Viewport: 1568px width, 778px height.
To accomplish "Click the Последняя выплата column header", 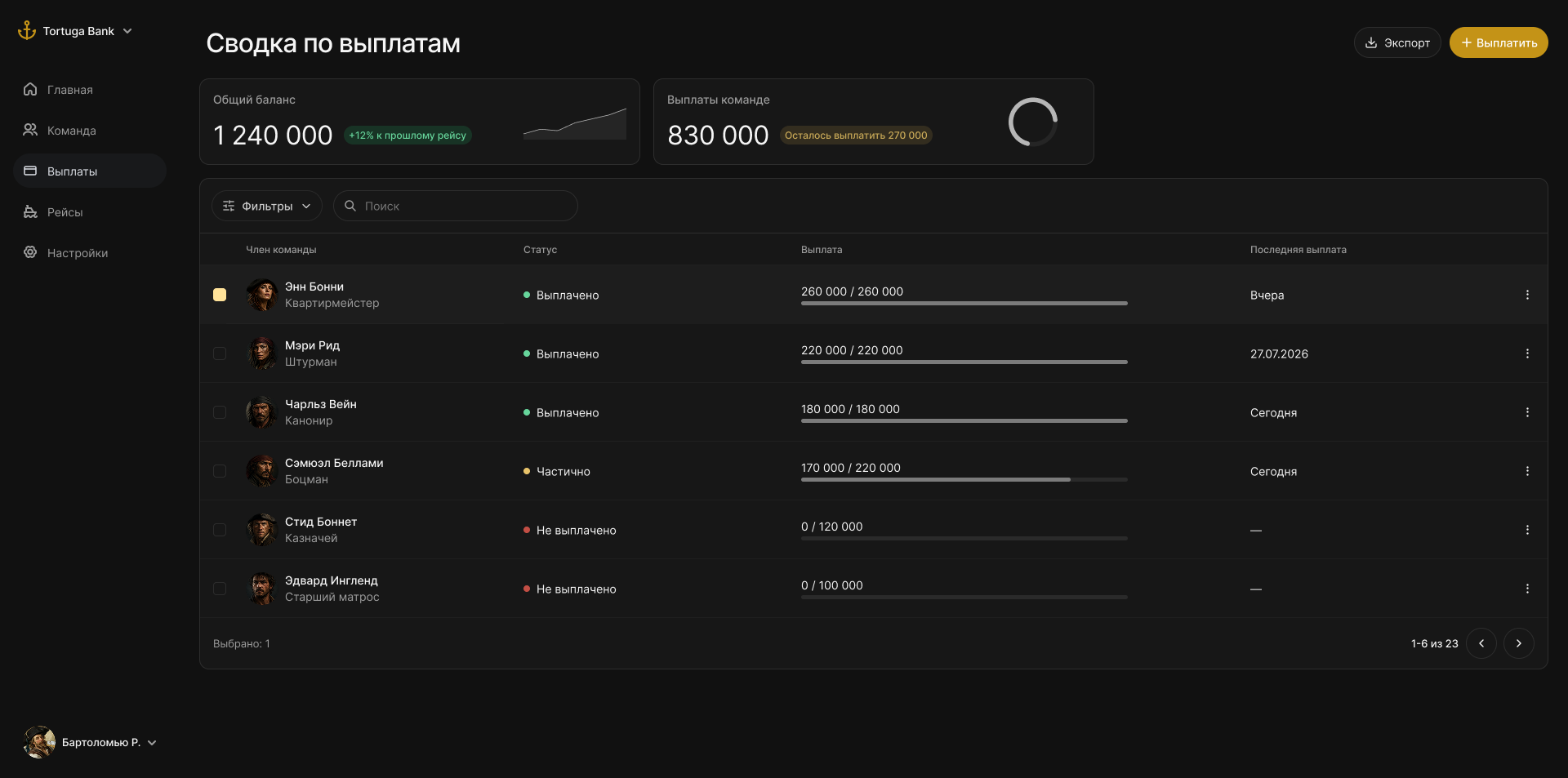I will pos(1298,250).
